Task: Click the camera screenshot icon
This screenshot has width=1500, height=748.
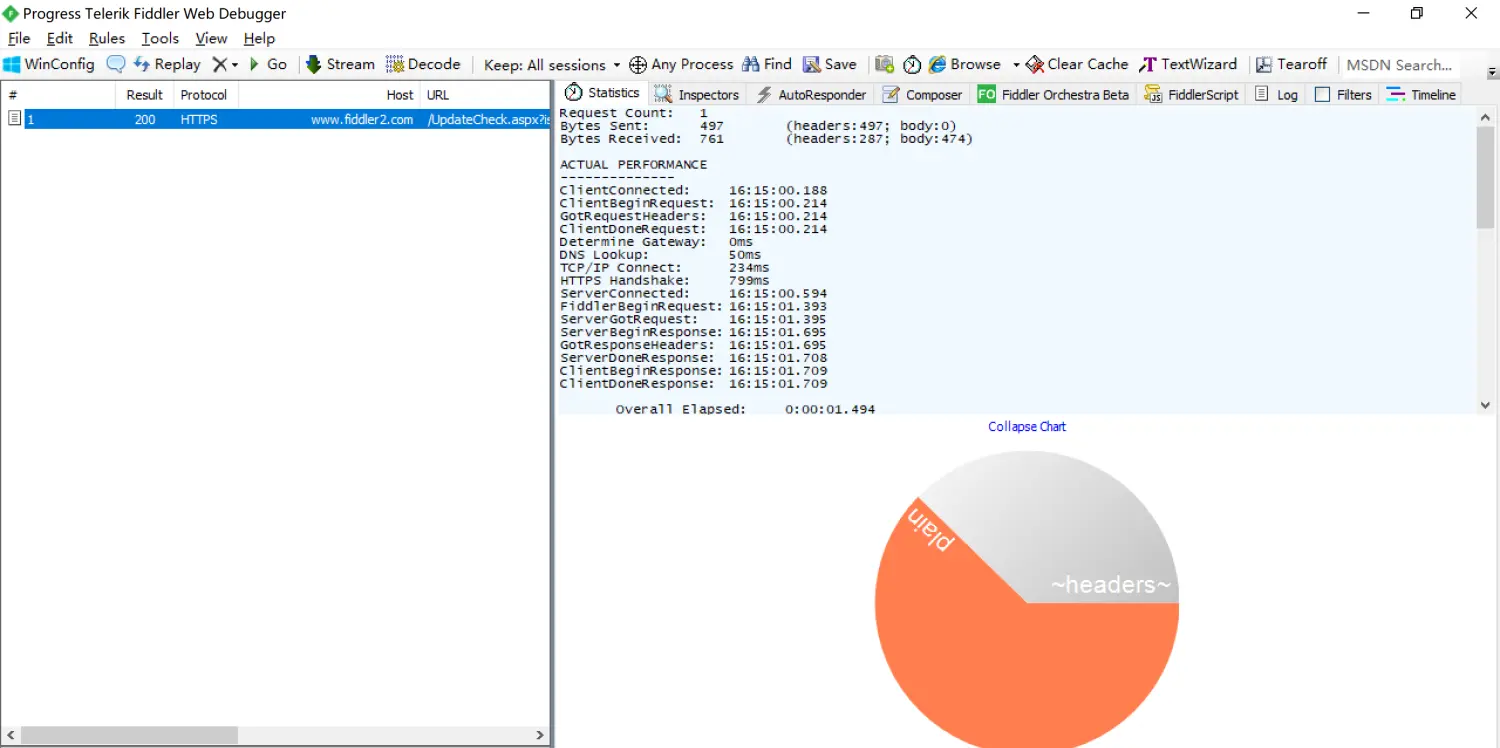Action: coord(884,65)
